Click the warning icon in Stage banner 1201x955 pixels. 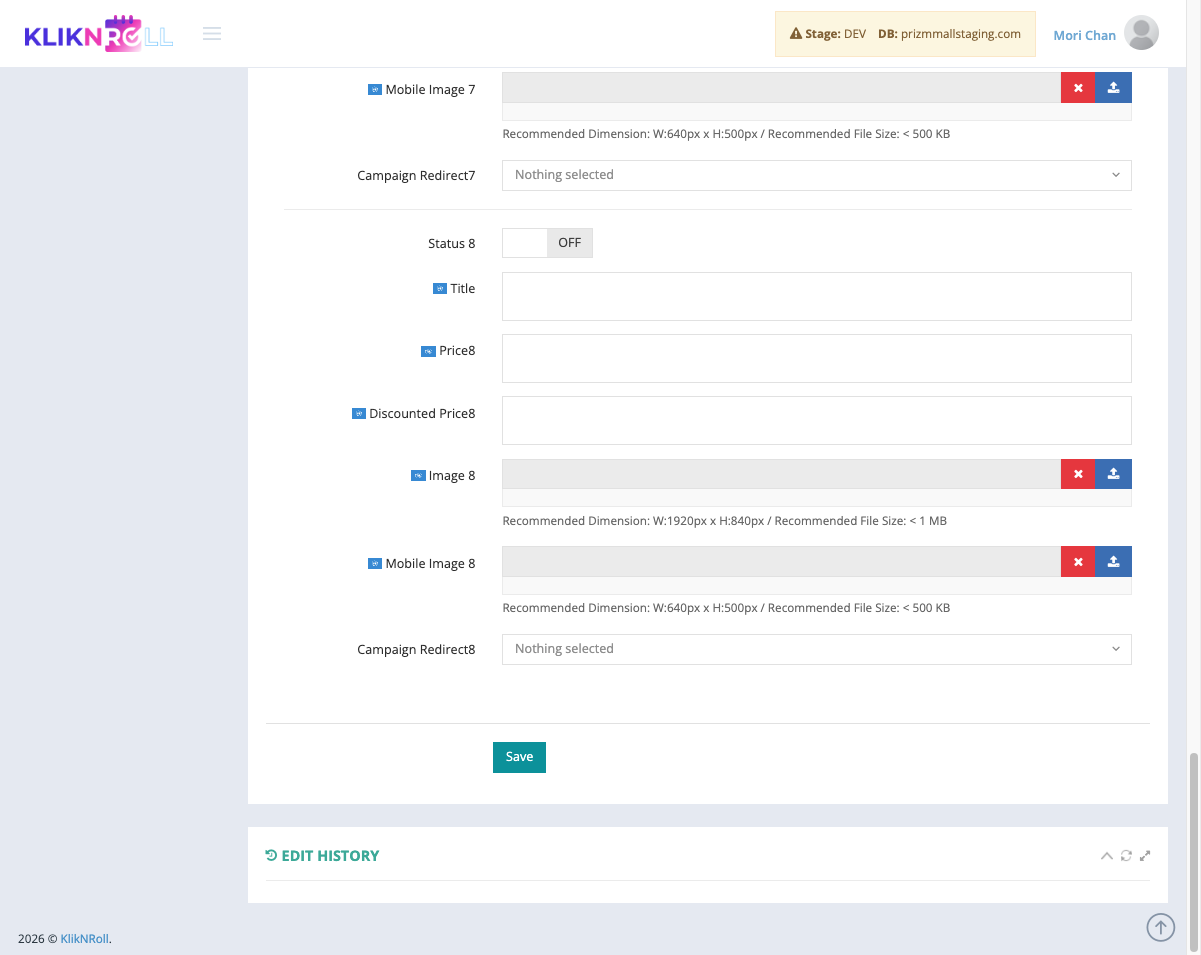(796, 34)
